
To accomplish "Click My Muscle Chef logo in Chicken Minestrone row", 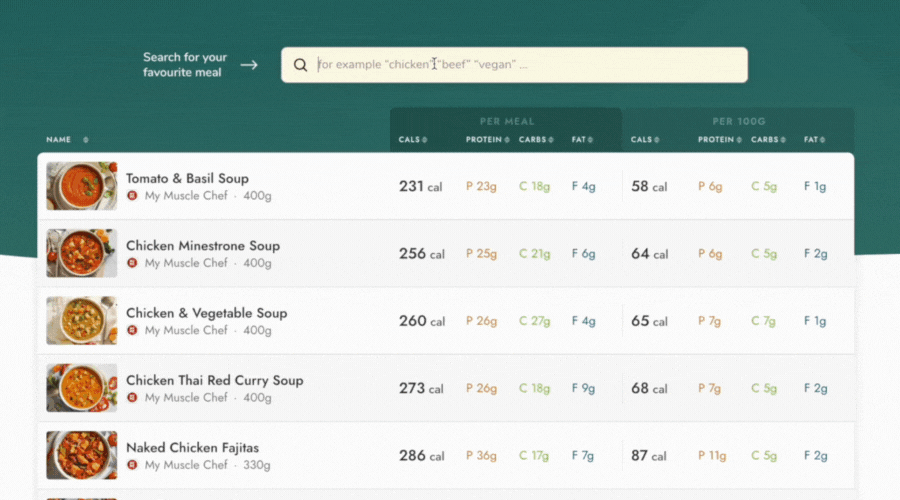I will point(132,263).
